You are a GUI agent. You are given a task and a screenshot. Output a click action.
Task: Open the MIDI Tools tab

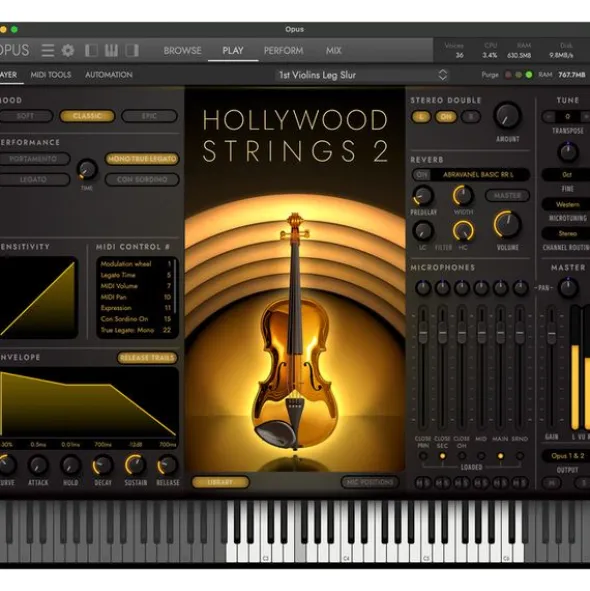click(51, 75)
